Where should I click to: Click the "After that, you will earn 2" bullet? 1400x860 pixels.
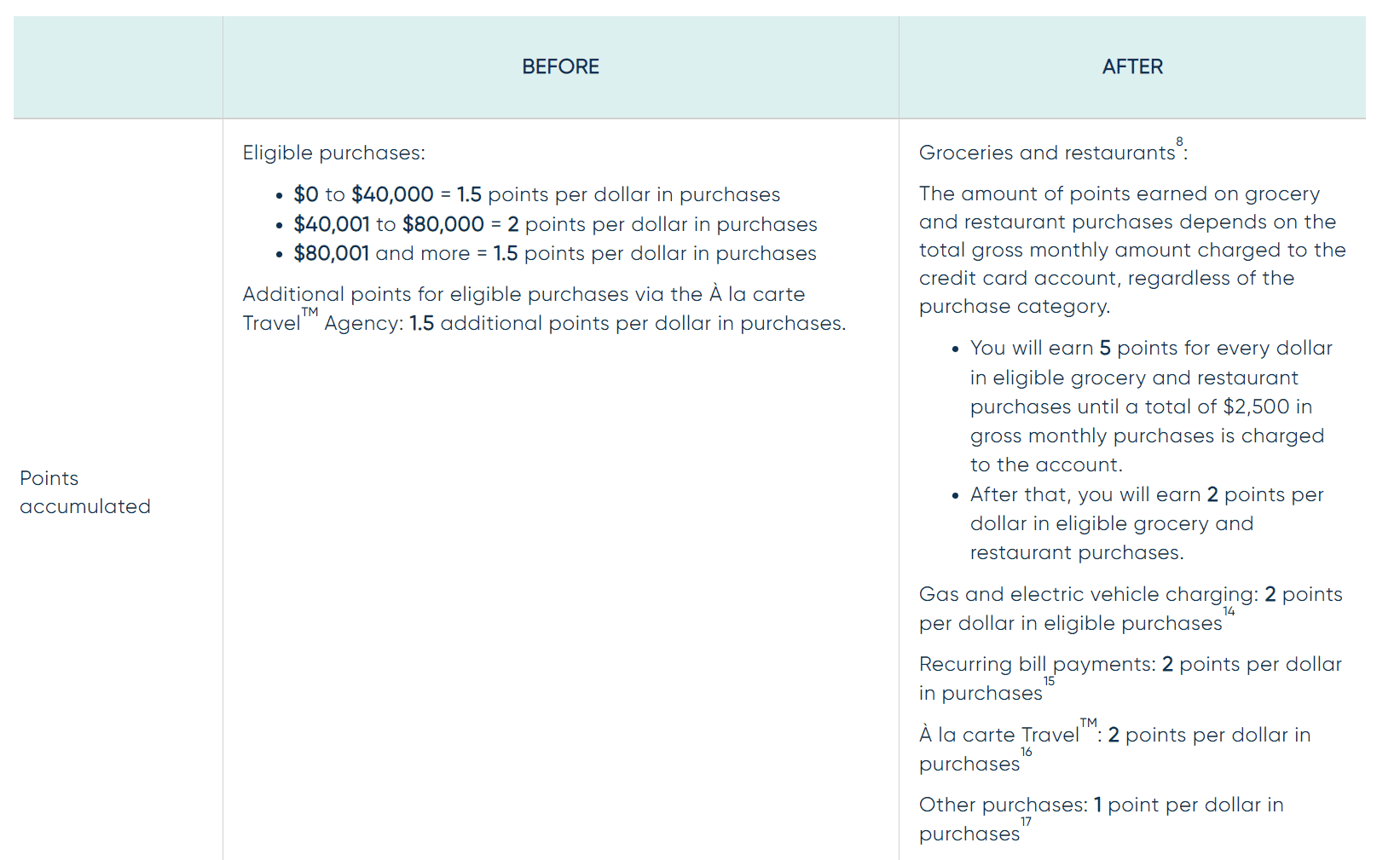pos(1147,523)
